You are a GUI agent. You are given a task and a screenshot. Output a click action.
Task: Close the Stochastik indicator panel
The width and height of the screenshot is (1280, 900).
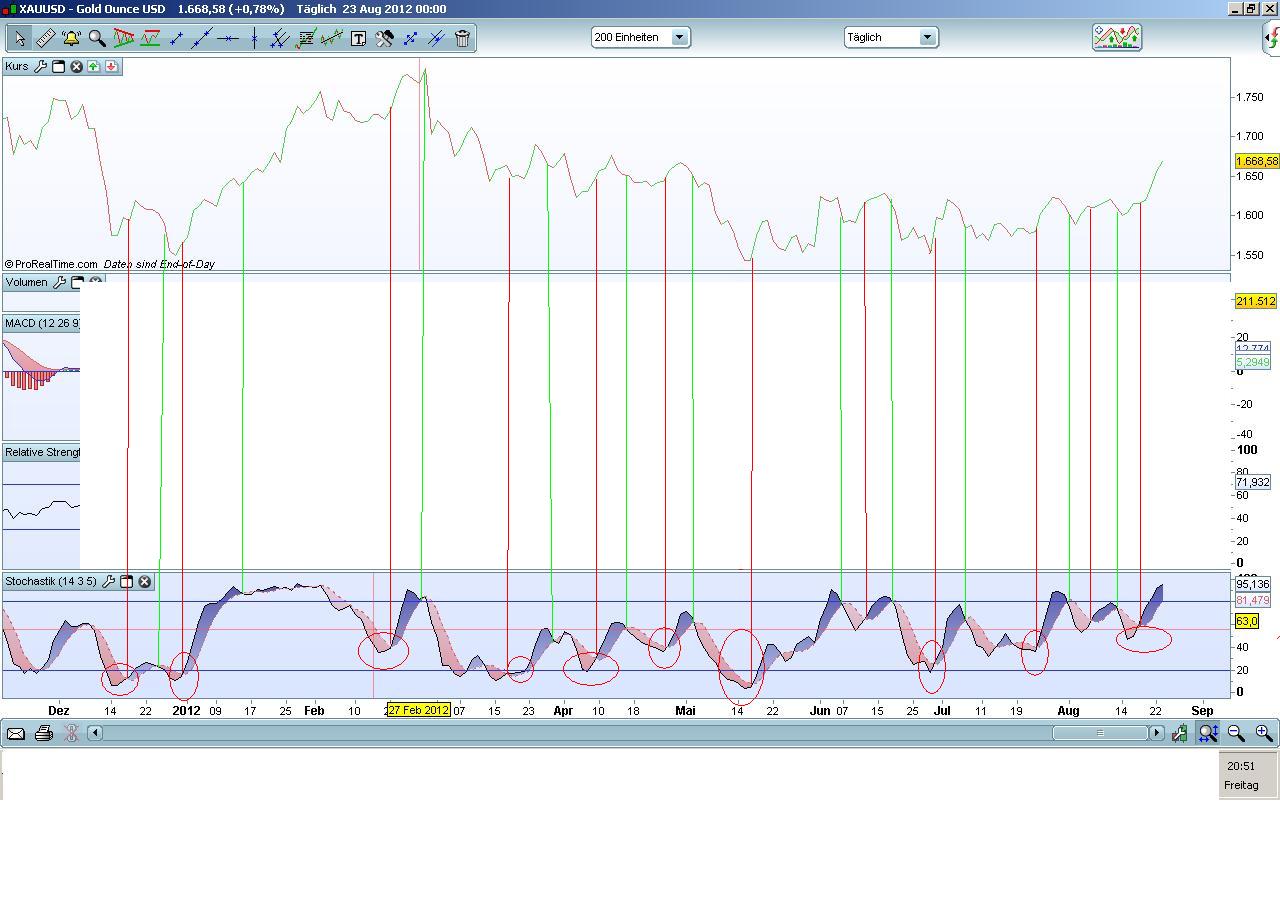tap(145, 581)
